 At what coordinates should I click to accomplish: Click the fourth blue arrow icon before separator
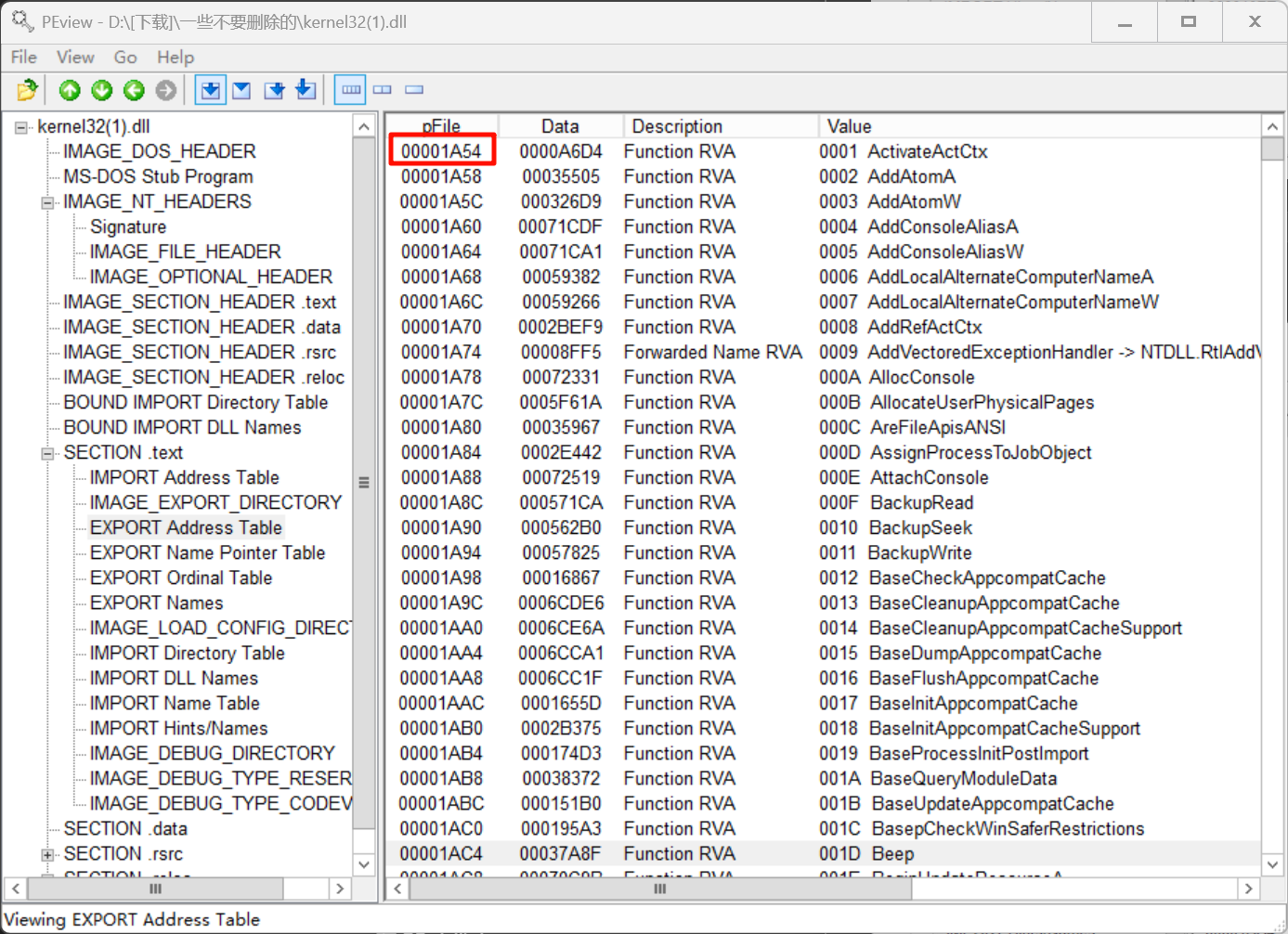(306, 90)
